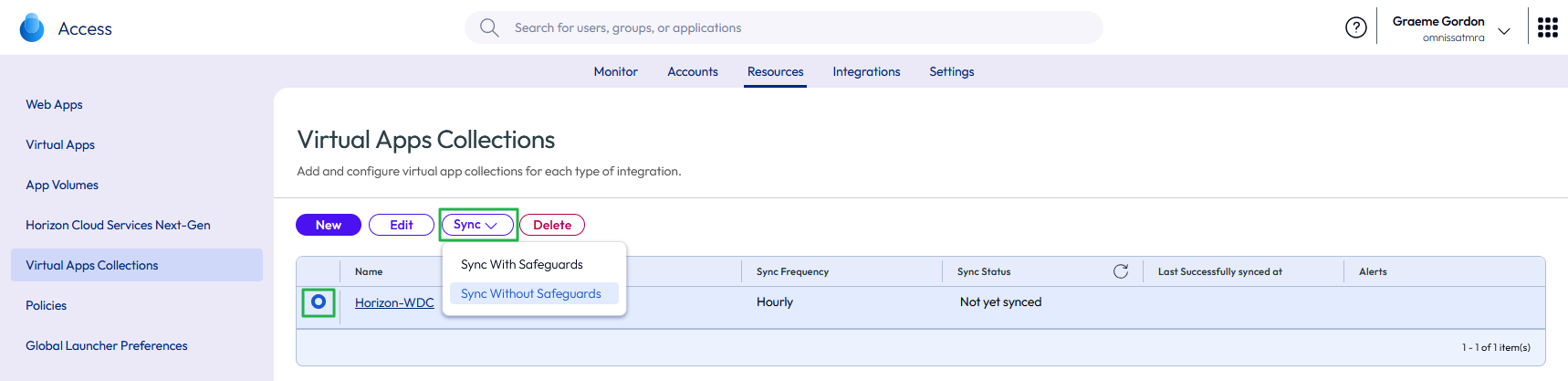The height and width of the screenshot is (381, 1568).
Task: Focus the users, groups, applications search field
Action: 785,28
